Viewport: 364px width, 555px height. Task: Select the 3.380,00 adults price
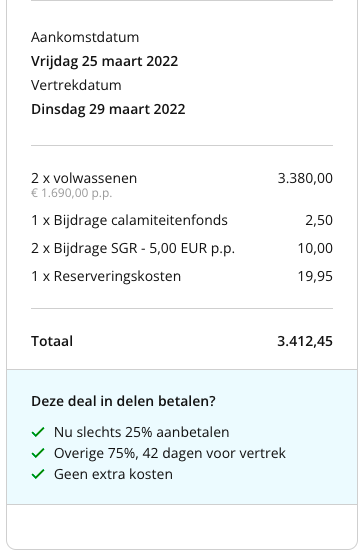[x=305, y=178]
